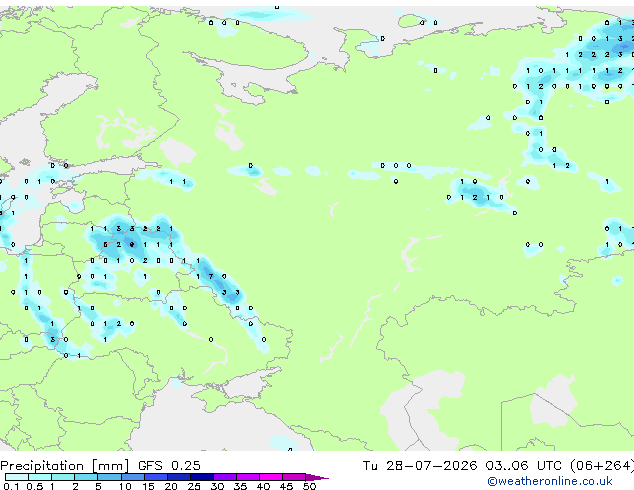Click the '0.1' legend scale label
Screen dimensions: 634x490
coord(11,486)
